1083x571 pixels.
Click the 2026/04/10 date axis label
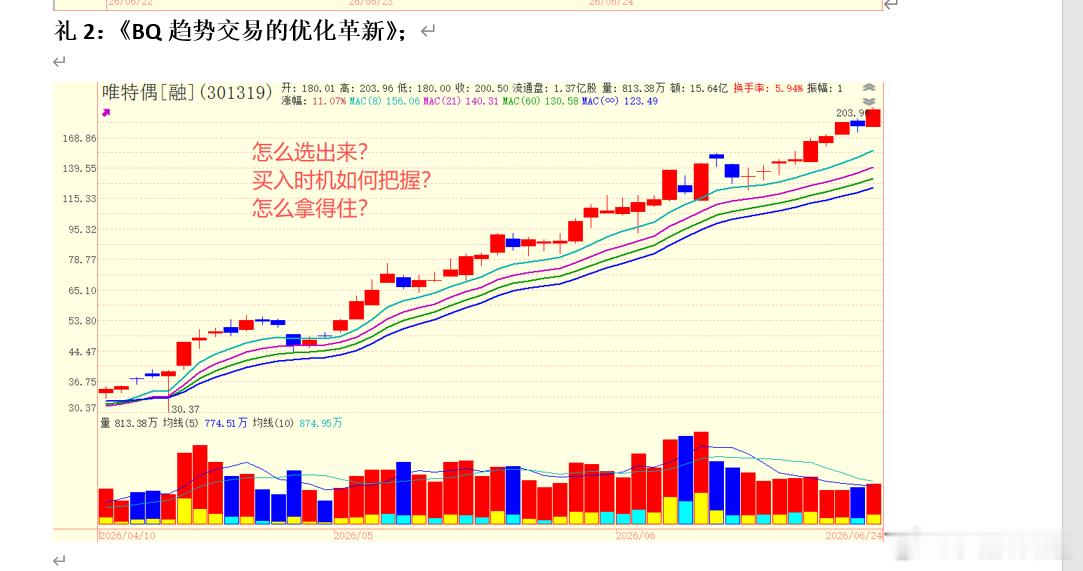[x=127, y=536]
